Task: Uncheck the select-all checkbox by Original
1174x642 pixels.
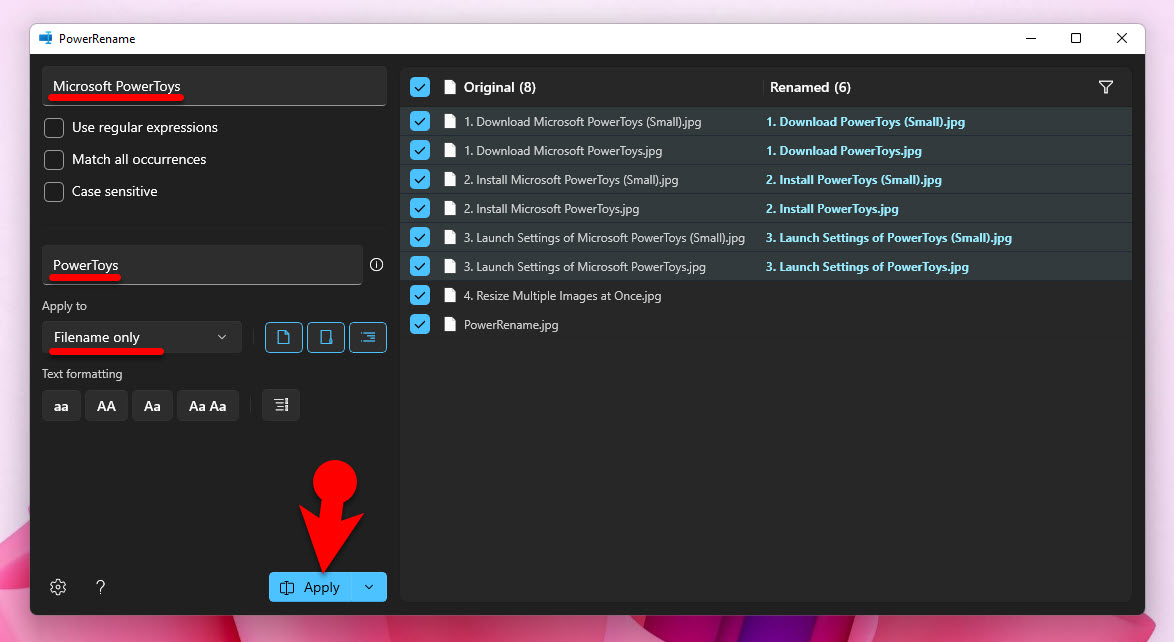Action: [x=420, y=87]
